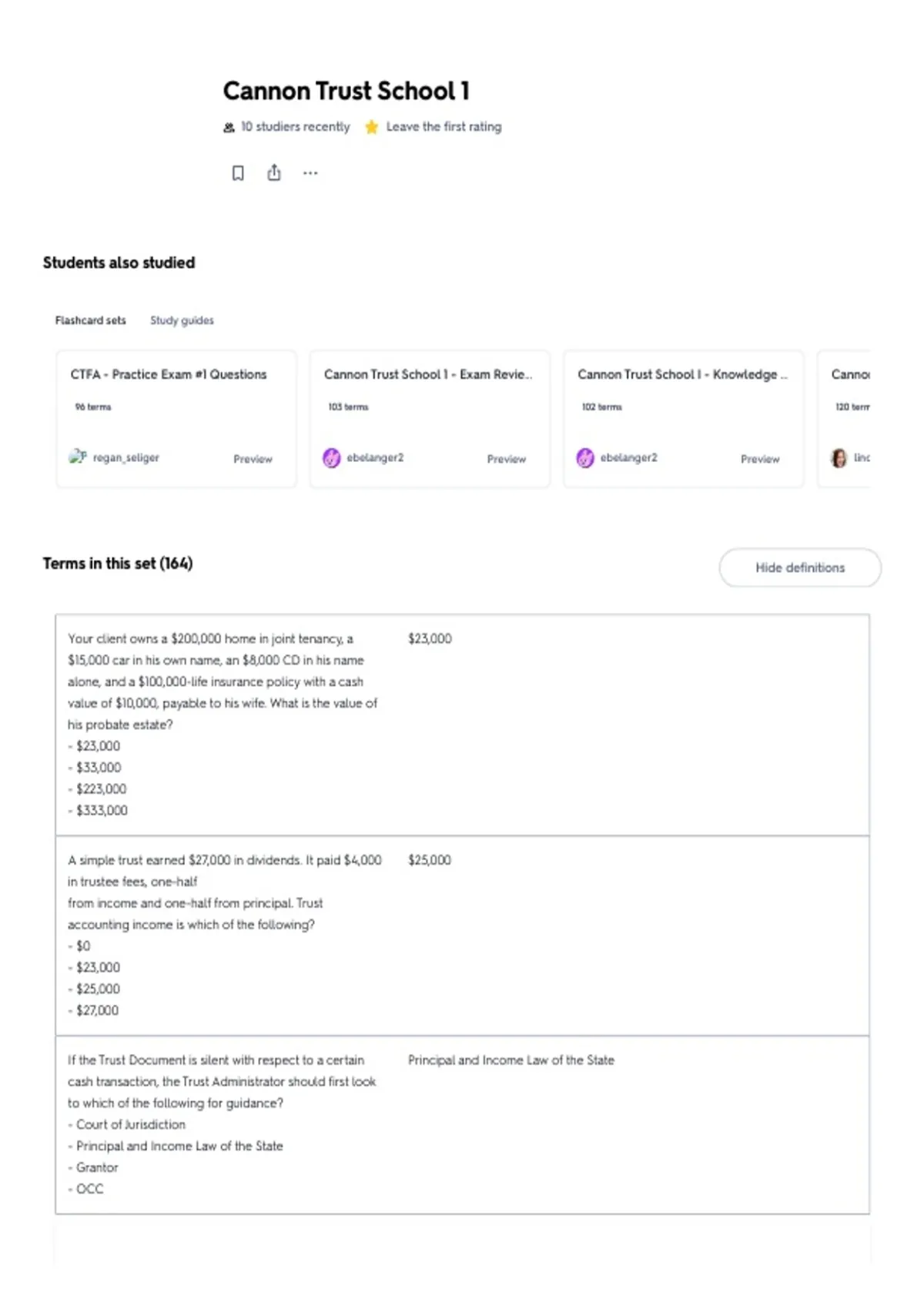924x1309 pixels.
Task: Select the user avatar on the fourth card
Action: click(x=839, y=458)
